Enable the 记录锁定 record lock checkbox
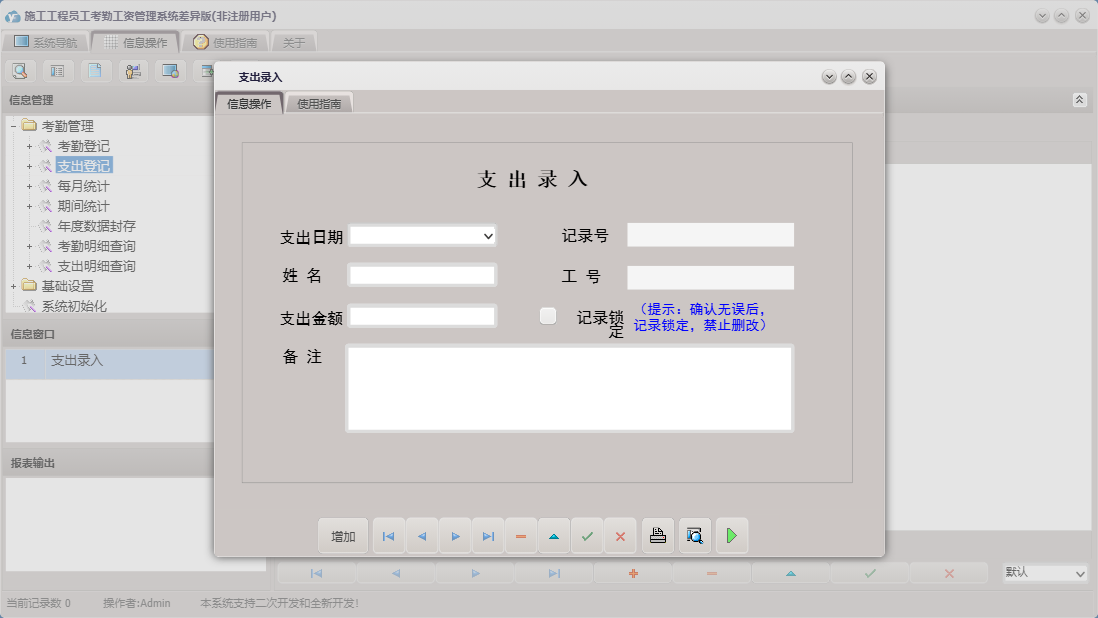This screenshot has width=1098, height=618. tap(548, 315)
